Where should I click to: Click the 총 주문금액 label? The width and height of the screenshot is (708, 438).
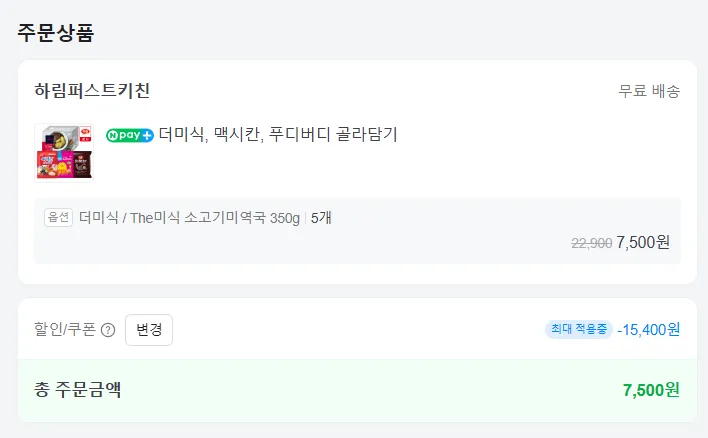[78, 389]
